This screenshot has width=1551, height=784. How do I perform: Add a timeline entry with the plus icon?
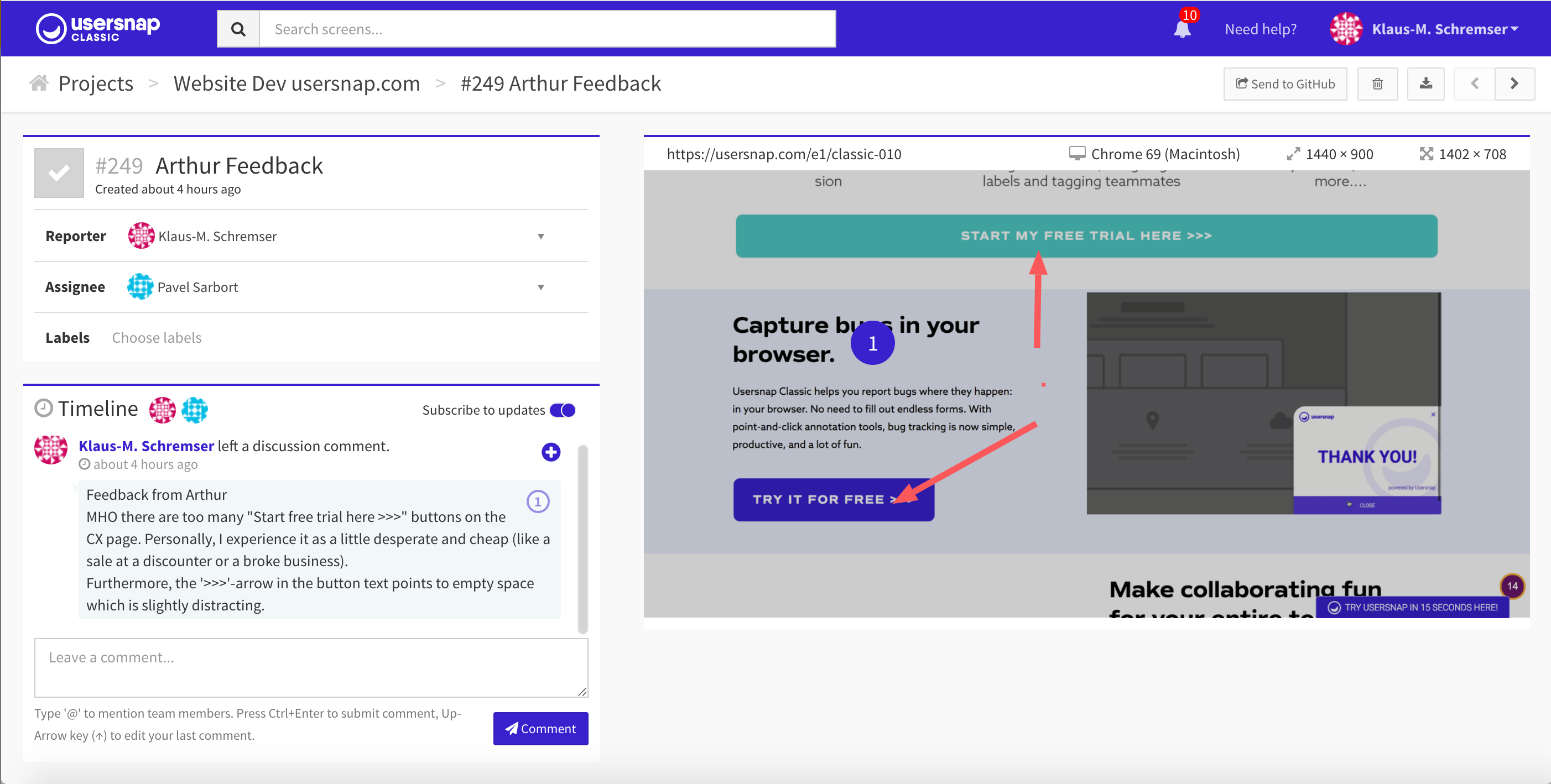(550, 452)
